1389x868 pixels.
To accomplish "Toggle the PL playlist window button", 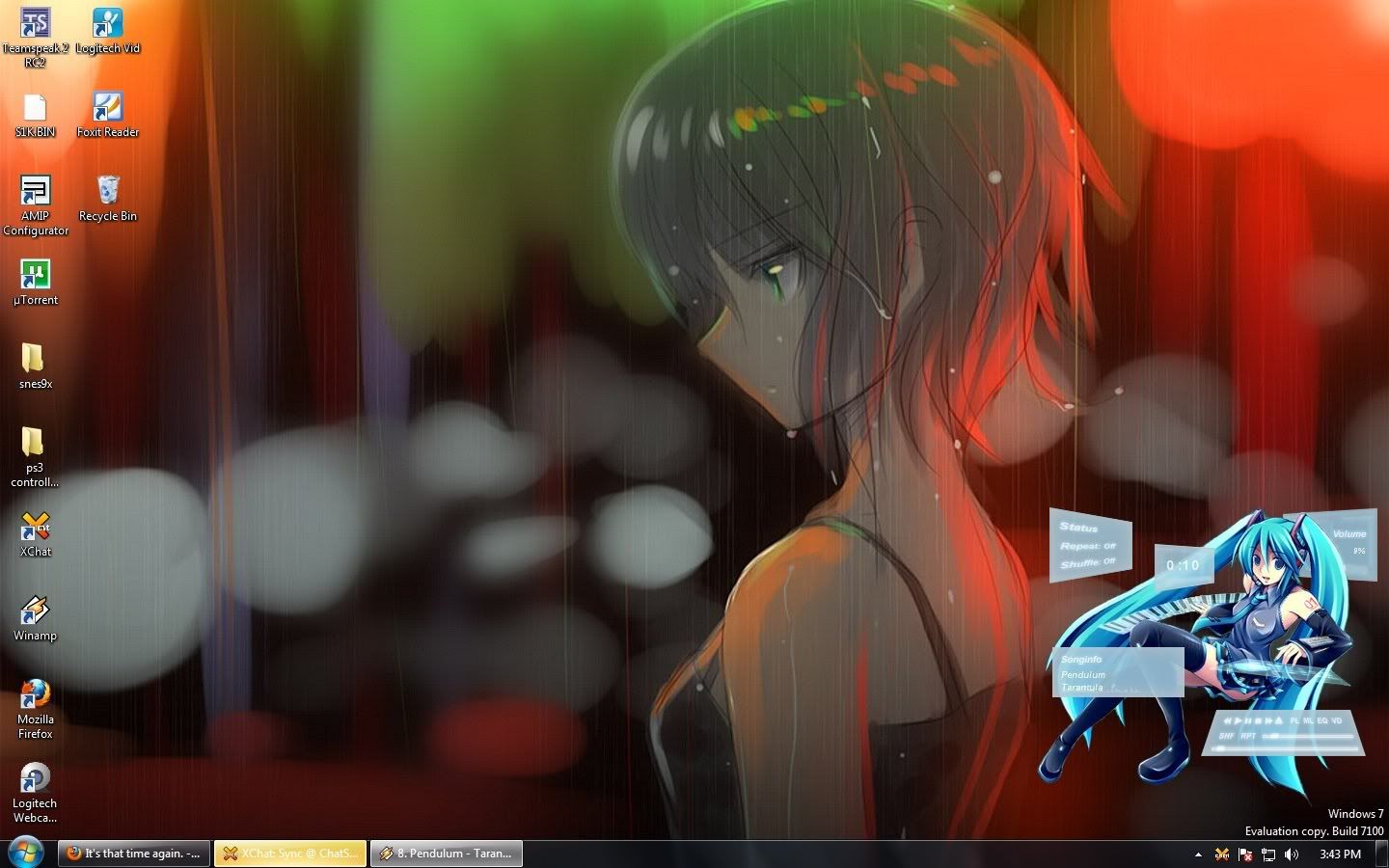I will 1294,721.
